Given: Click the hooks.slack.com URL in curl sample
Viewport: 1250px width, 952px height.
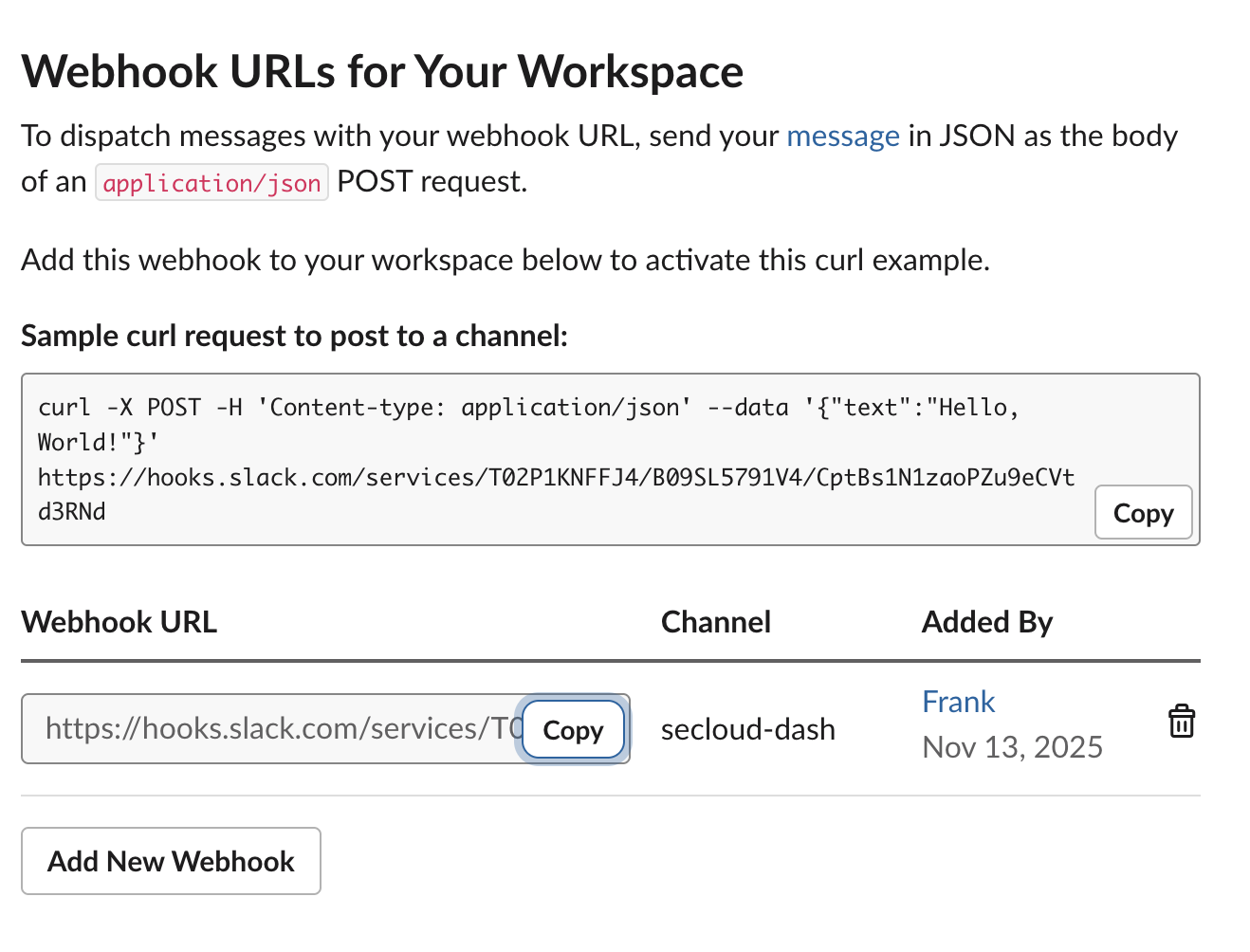Looking at the screenshot, I should 556,478.
